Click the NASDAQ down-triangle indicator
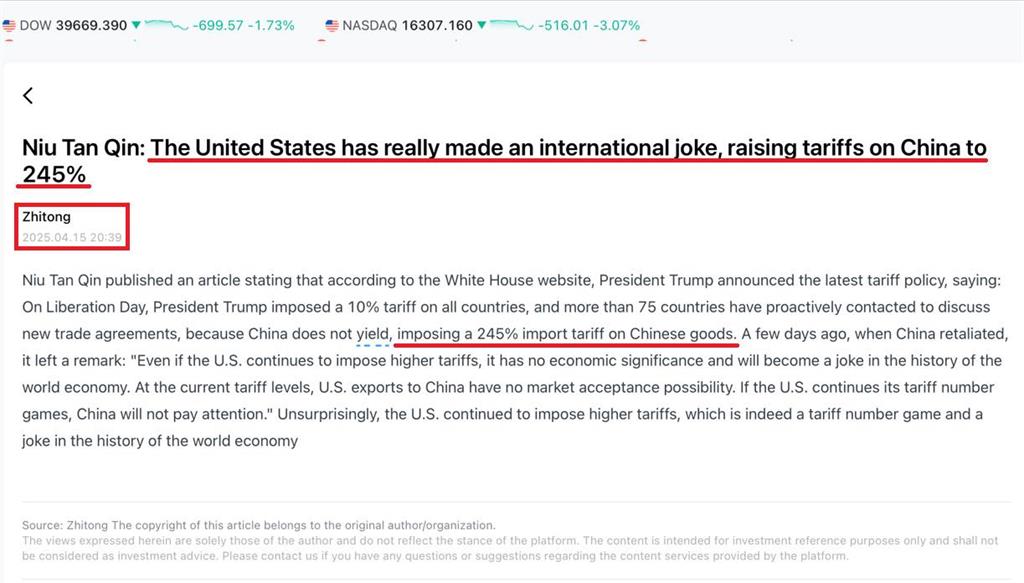The width and height of the screenshot is (1024, 583). click(481, 25)
